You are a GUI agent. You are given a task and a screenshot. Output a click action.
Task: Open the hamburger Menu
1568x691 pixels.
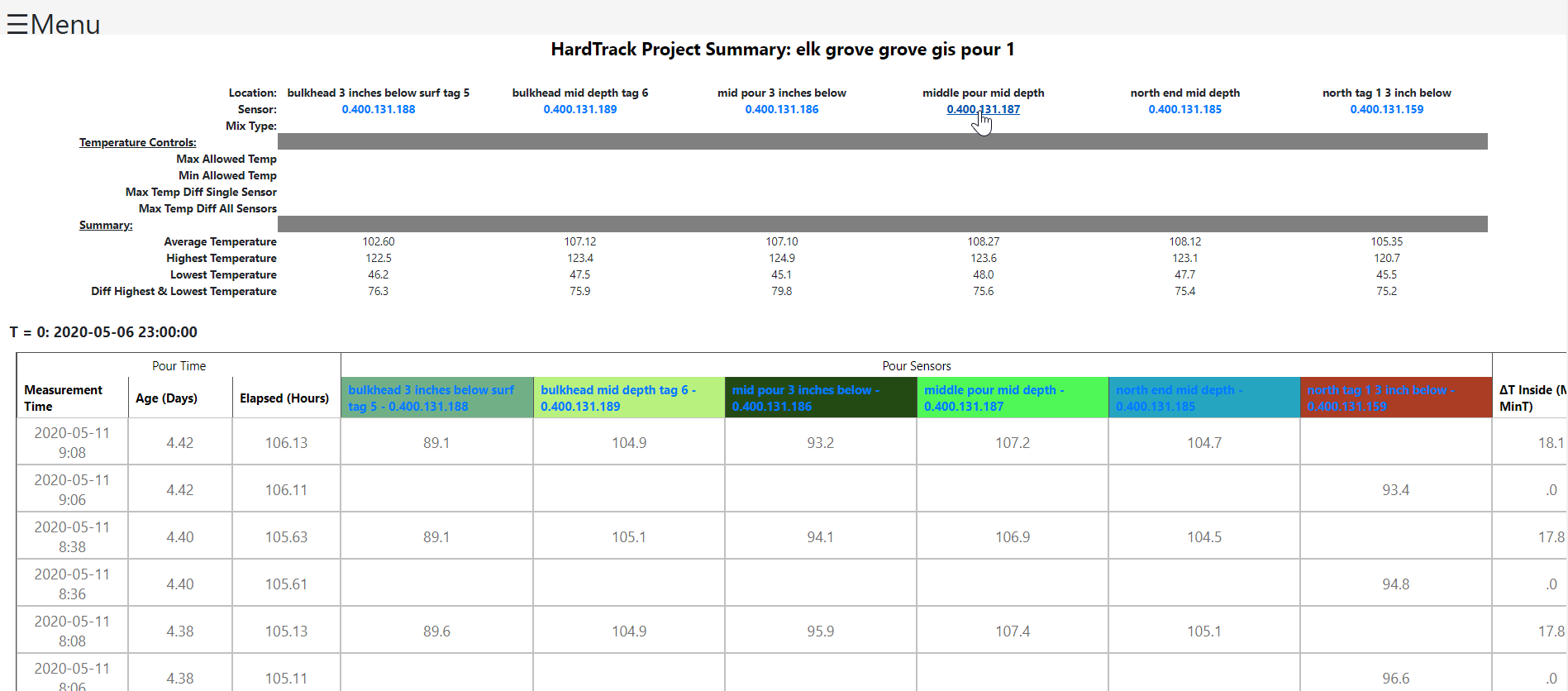pyautogui.click(x=54, y=24)
